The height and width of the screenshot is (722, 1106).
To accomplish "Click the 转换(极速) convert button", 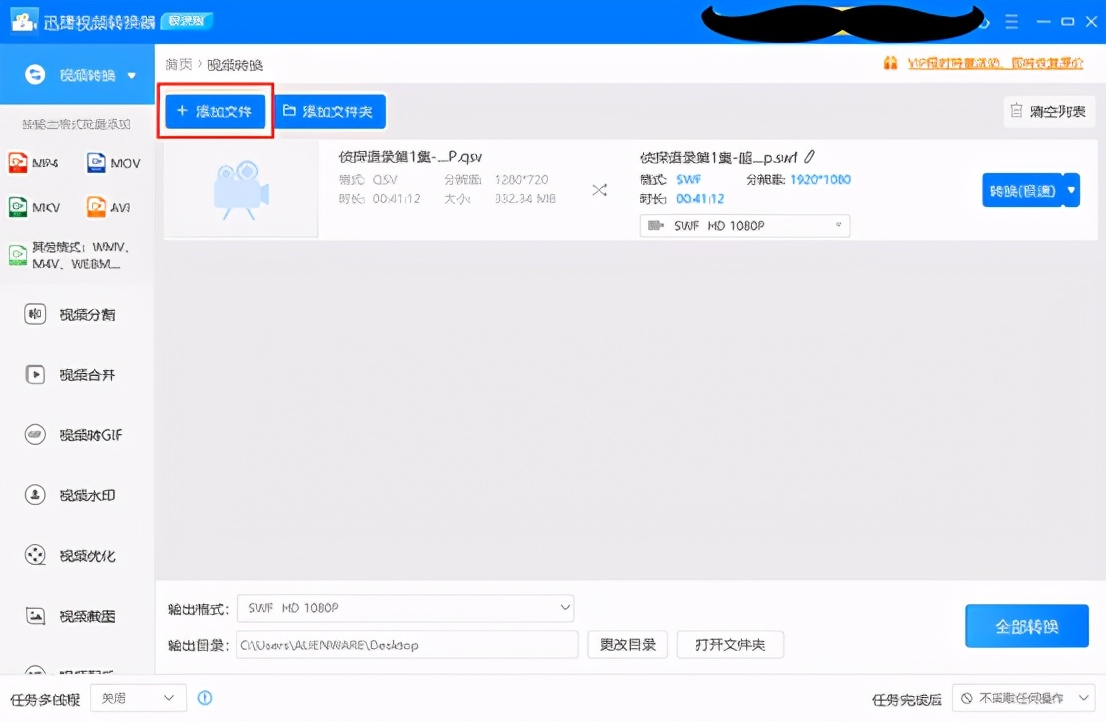I will [1023, 190].
